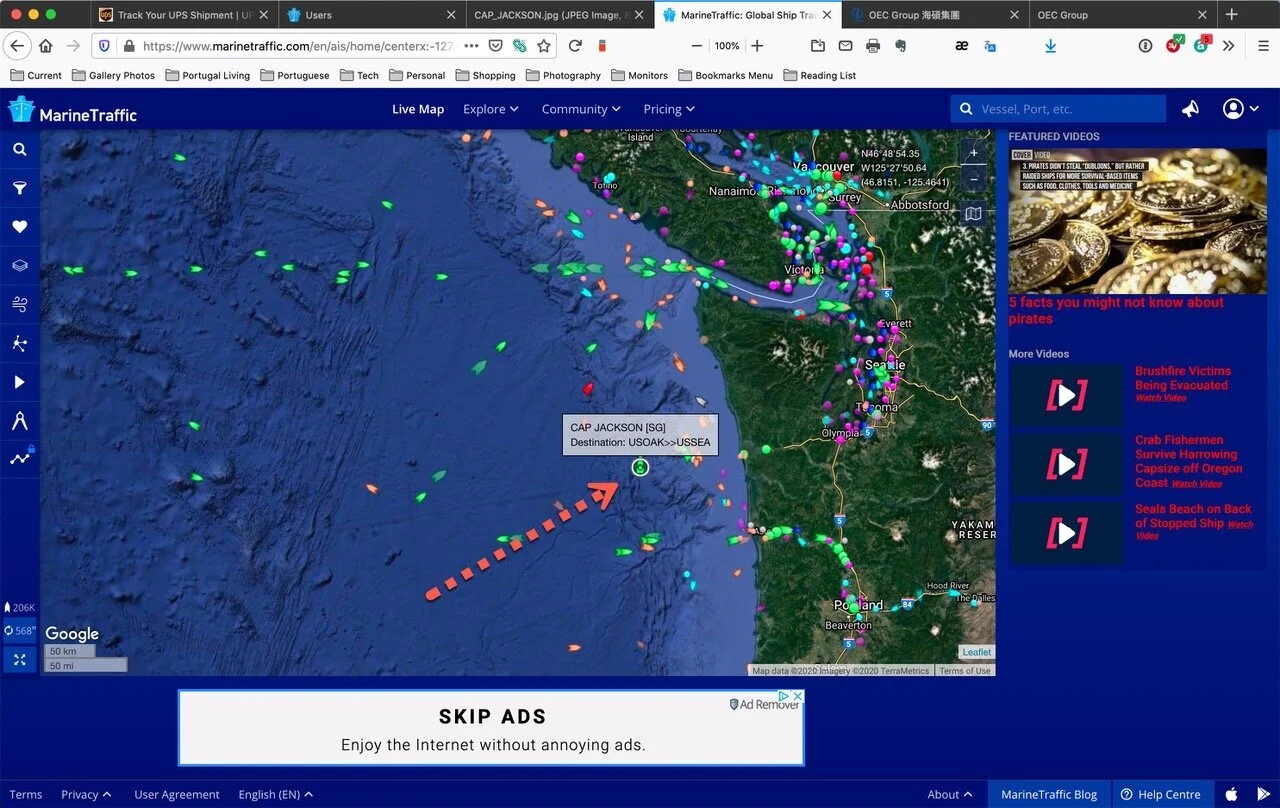1280x808 pixels.
Task: Open the map search magnifier in sidebar
Action: pos(19,149)
